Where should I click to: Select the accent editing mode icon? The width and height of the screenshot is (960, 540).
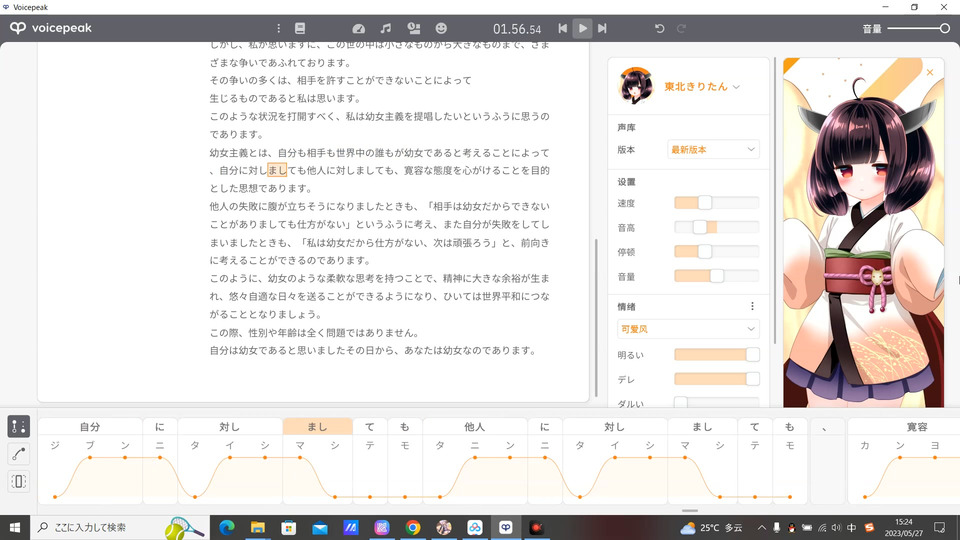[18, 426]
